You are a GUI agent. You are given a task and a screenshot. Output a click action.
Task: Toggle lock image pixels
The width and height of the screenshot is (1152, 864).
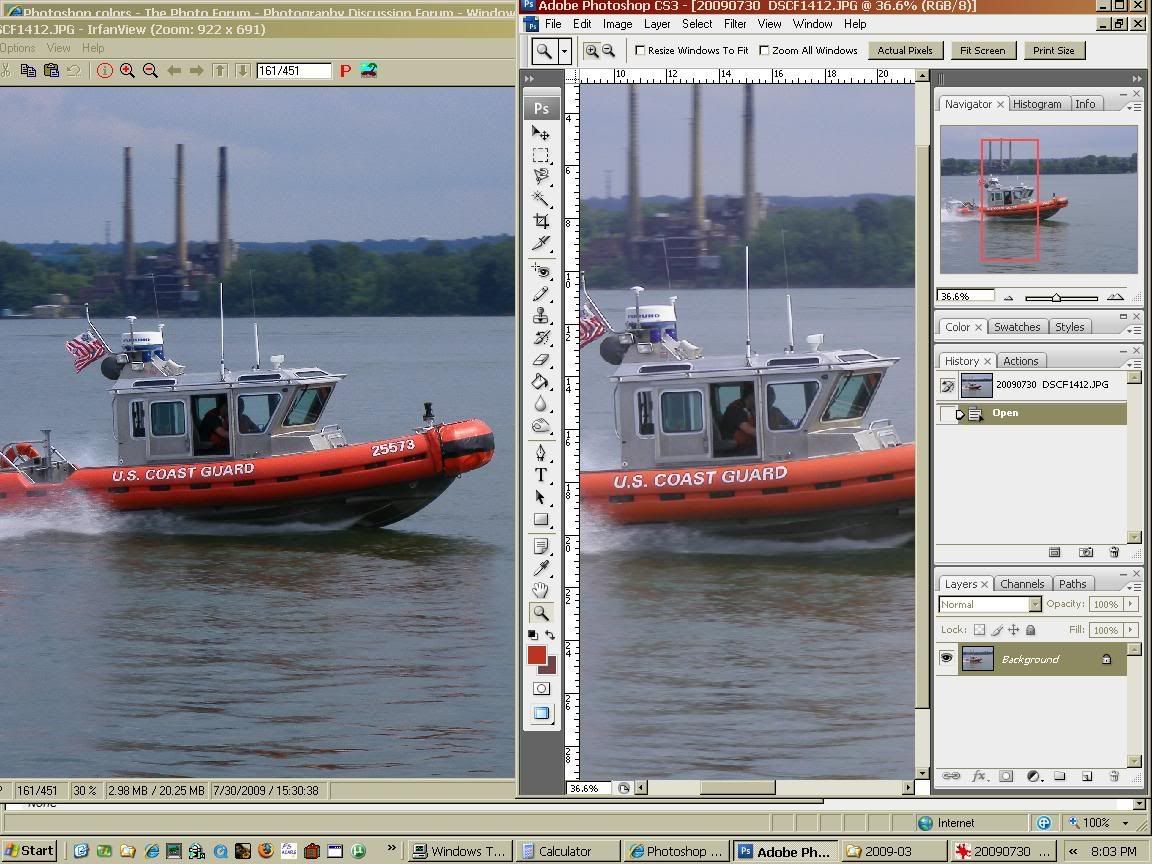pos(997,630)
